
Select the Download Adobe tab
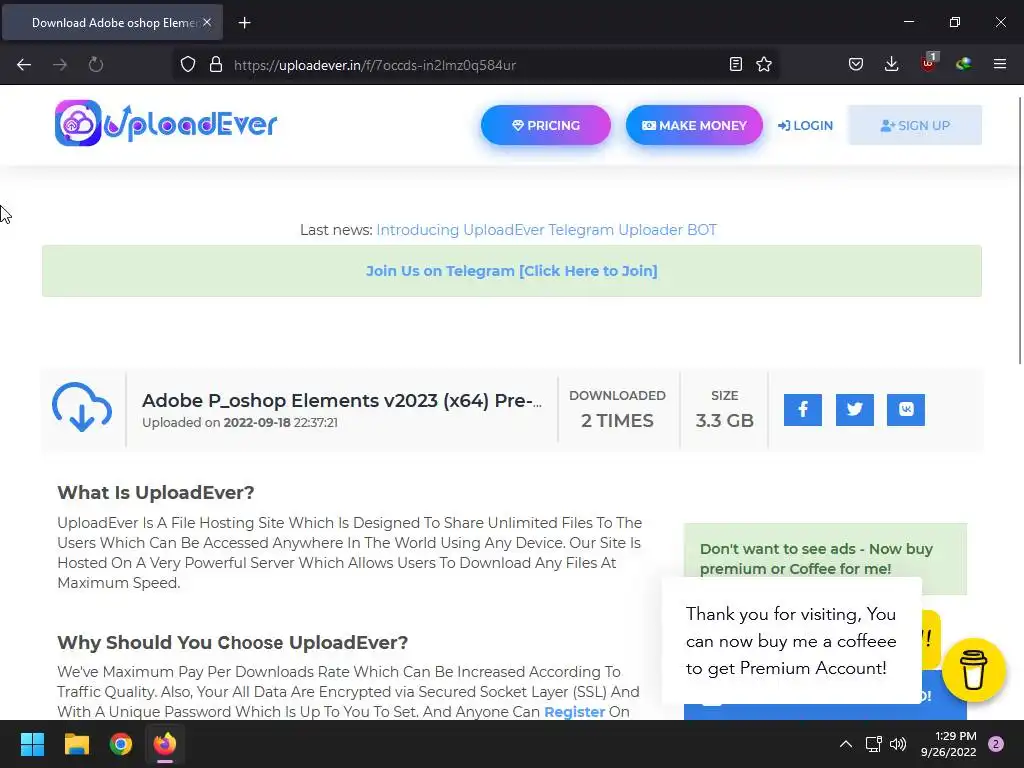point(113,22)
